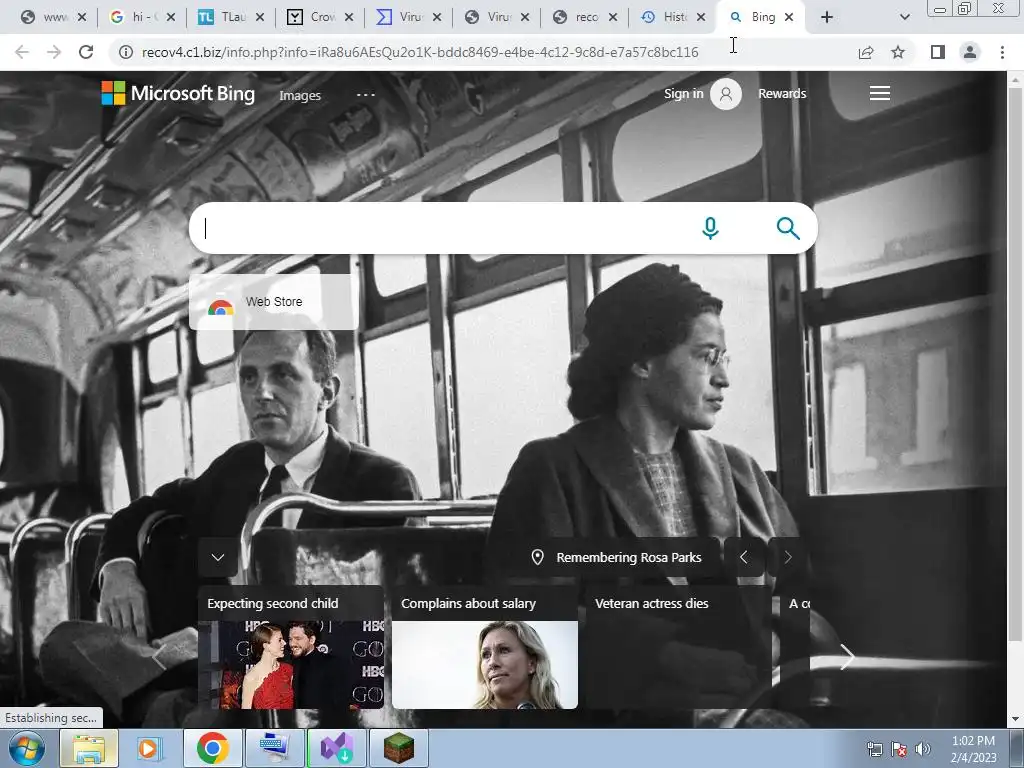The image size is (1024, 768).
Task: Toggle the Chrome side panel
Action: tap(938, 52)
